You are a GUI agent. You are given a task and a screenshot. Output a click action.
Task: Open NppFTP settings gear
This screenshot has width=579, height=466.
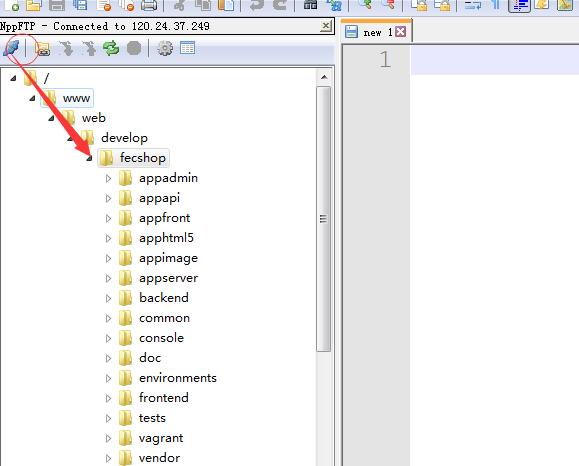(x=165, y=48)
